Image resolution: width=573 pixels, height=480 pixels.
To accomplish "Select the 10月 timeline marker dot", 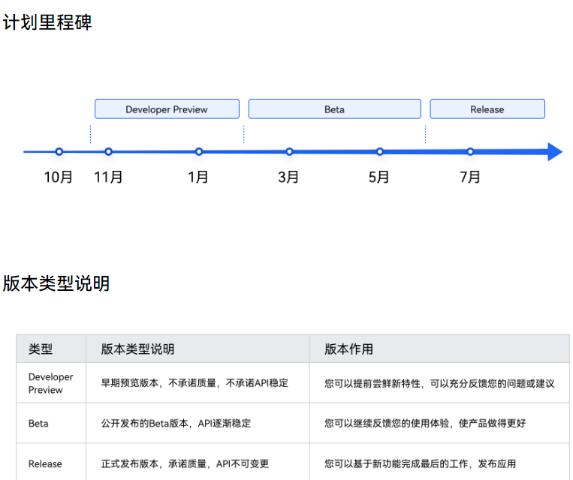I will (59, 152).
